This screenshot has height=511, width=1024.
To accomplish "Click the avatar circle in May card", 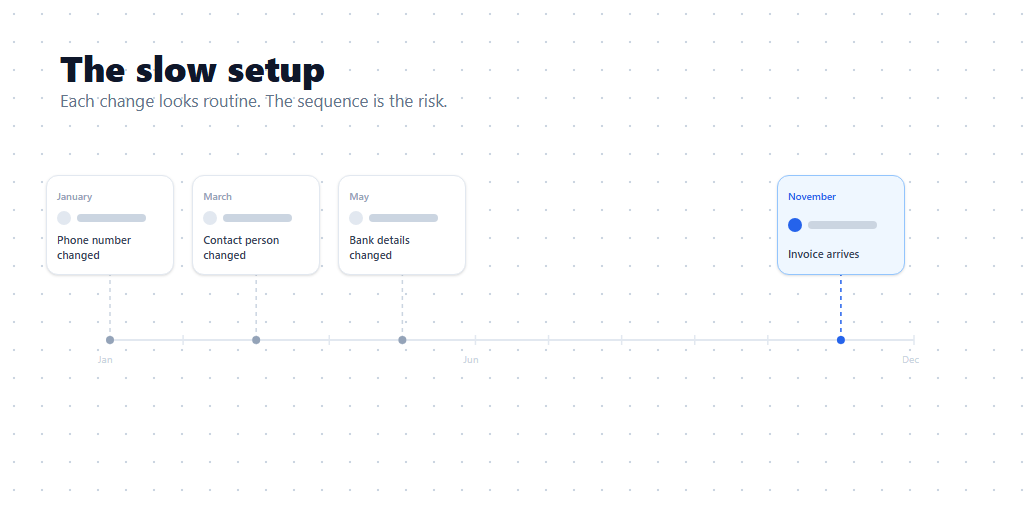I will 356,218.
